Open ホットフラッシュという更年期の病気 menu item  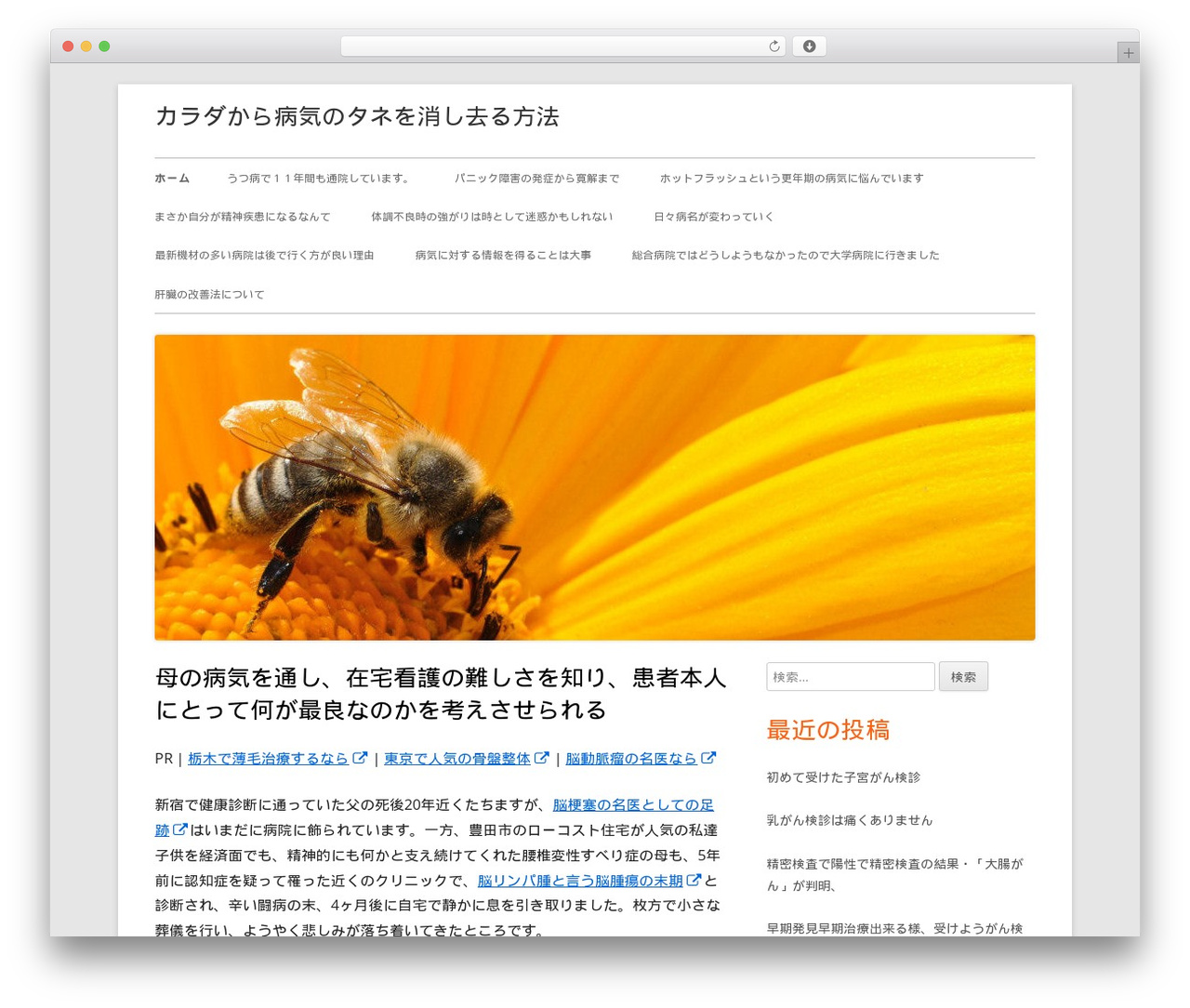[792, 179]
